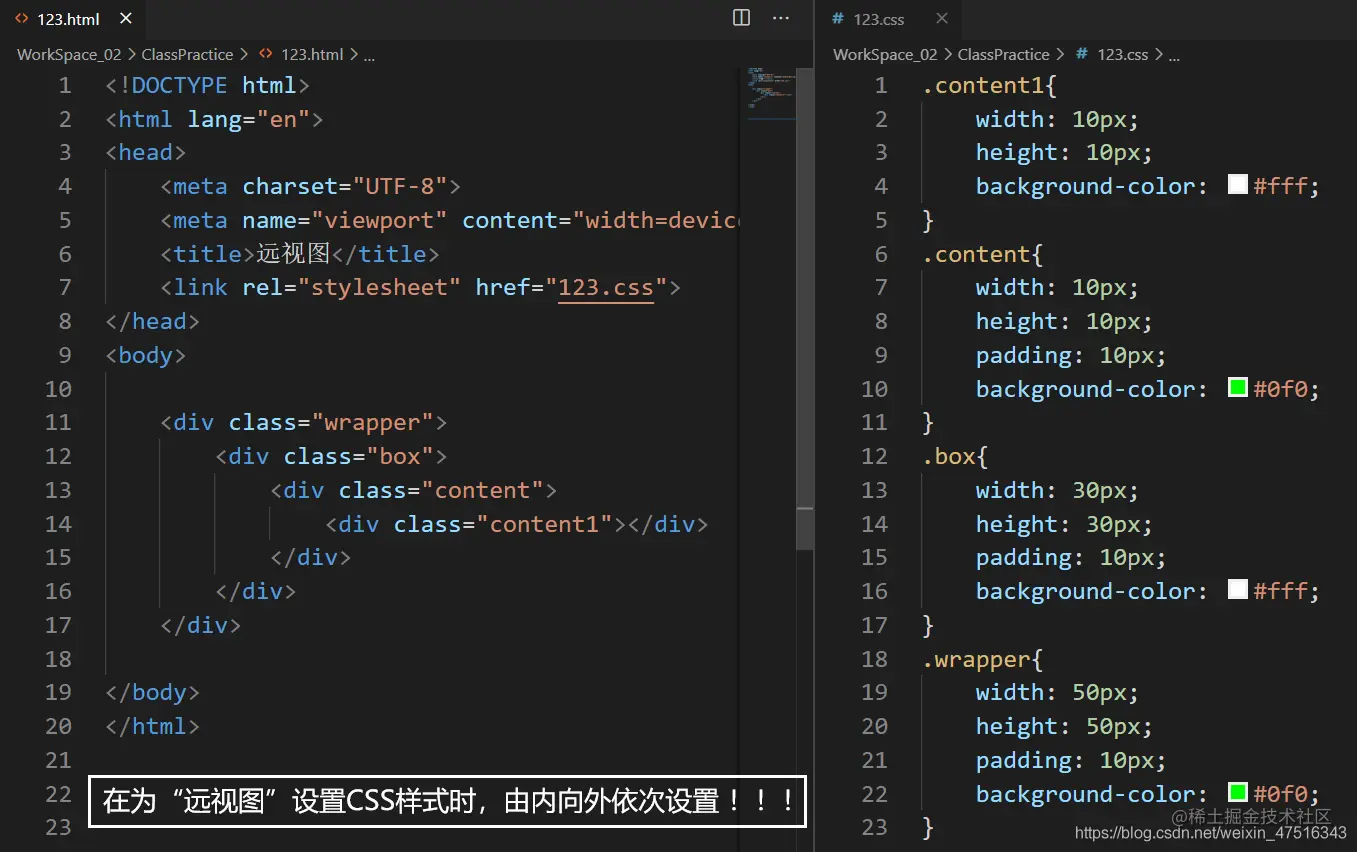Close the 123.html tab
1357x852 pixels.
(x=125, y=19)
